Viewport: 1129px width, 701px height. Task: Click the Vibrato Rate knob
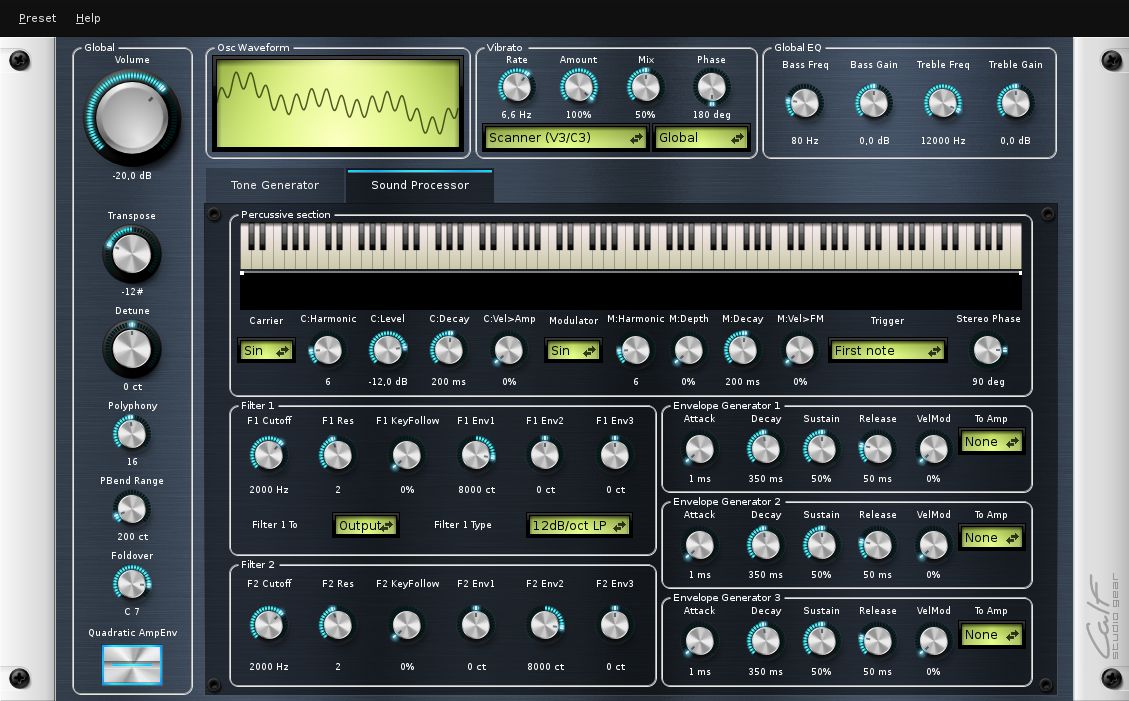pyautogui.click(x=516, y=87)
